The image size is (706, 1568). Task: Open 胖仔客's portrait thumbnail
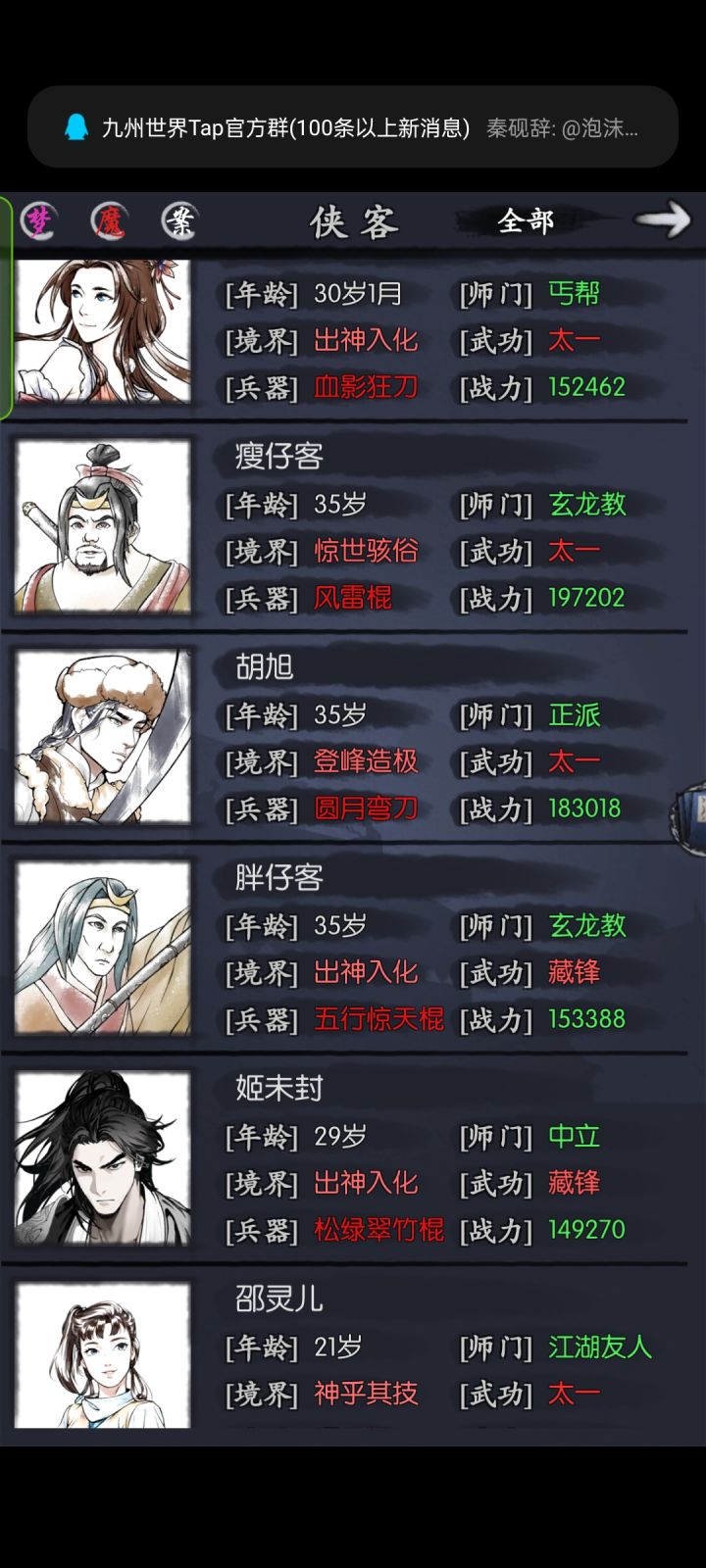pyautogui.click(x=103, y=948)
